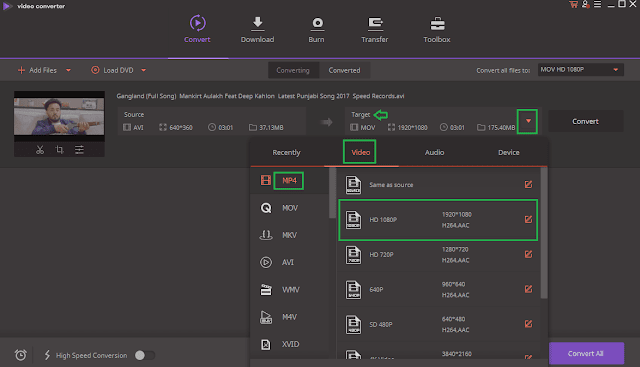Viewport: 640px width, 367px height.
Task: Edit the SD 480P preset
Action: tap(528, 324)
